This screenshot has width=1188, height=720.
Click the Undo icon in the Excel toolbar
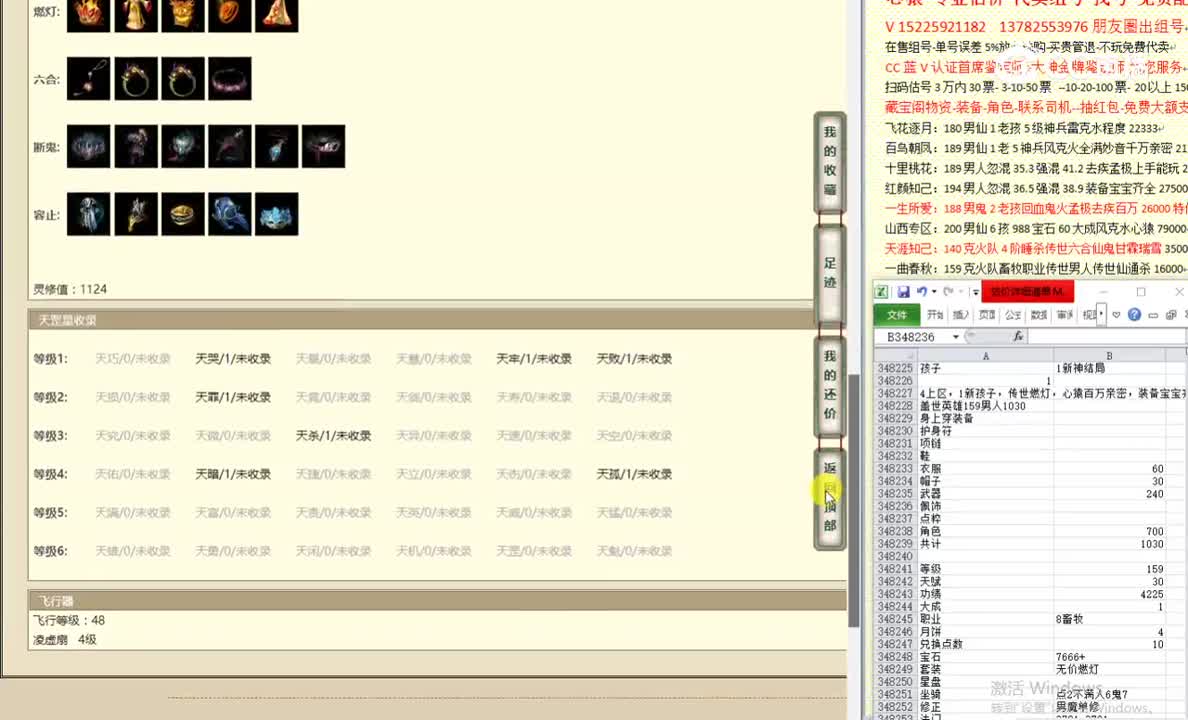pos(922,291)
